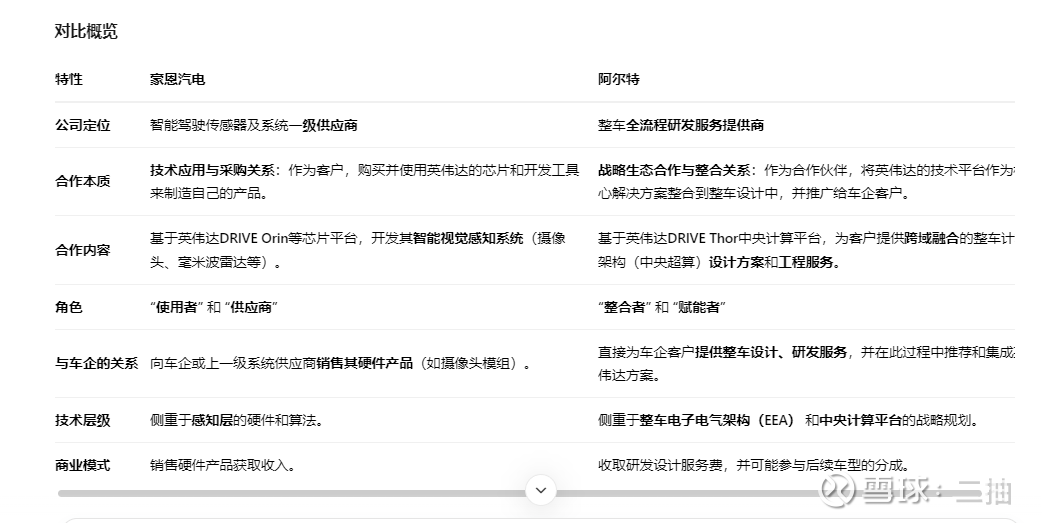The height and width of the screenshot is (523, 1042).
Task: Click the cell beginning '战略生态合作与整合关系'
Action: click(806, 181)
